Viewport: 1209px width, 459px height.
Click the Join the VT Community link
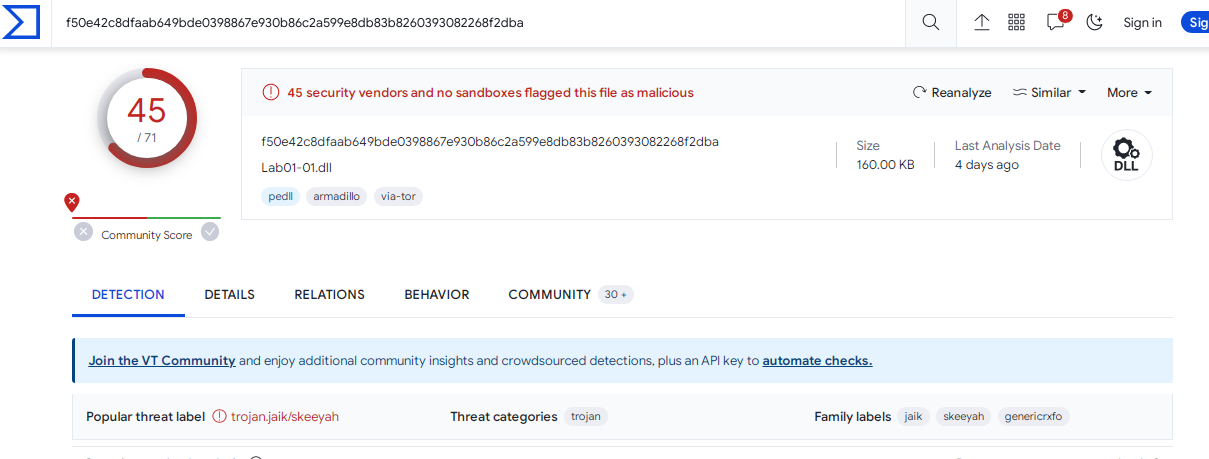pyautogui.click(x=162, y=361)
